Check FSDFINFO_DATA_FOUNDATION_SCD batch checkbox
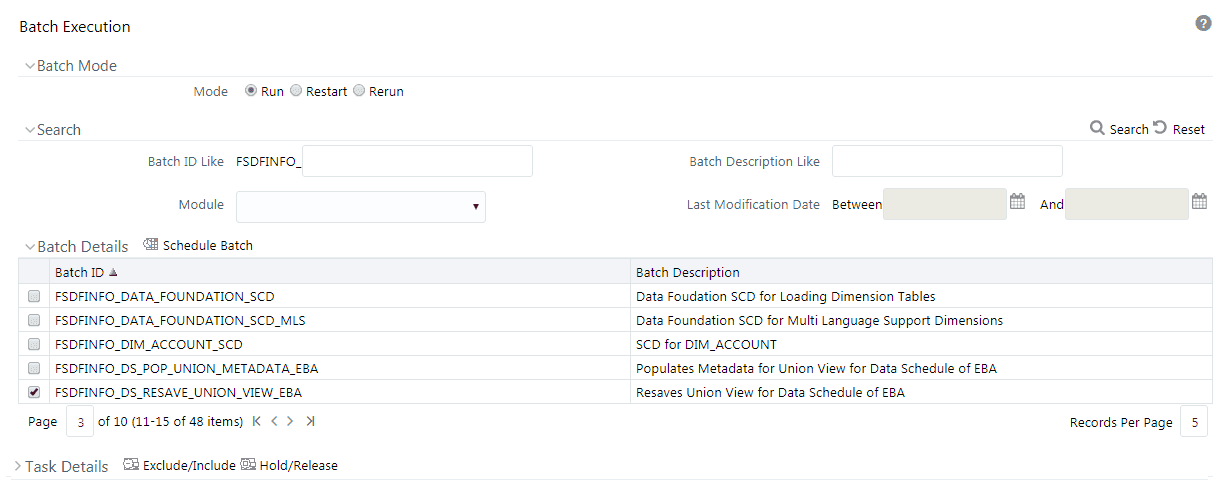Screen dimensions: 1219x482 tap(34, 296)
